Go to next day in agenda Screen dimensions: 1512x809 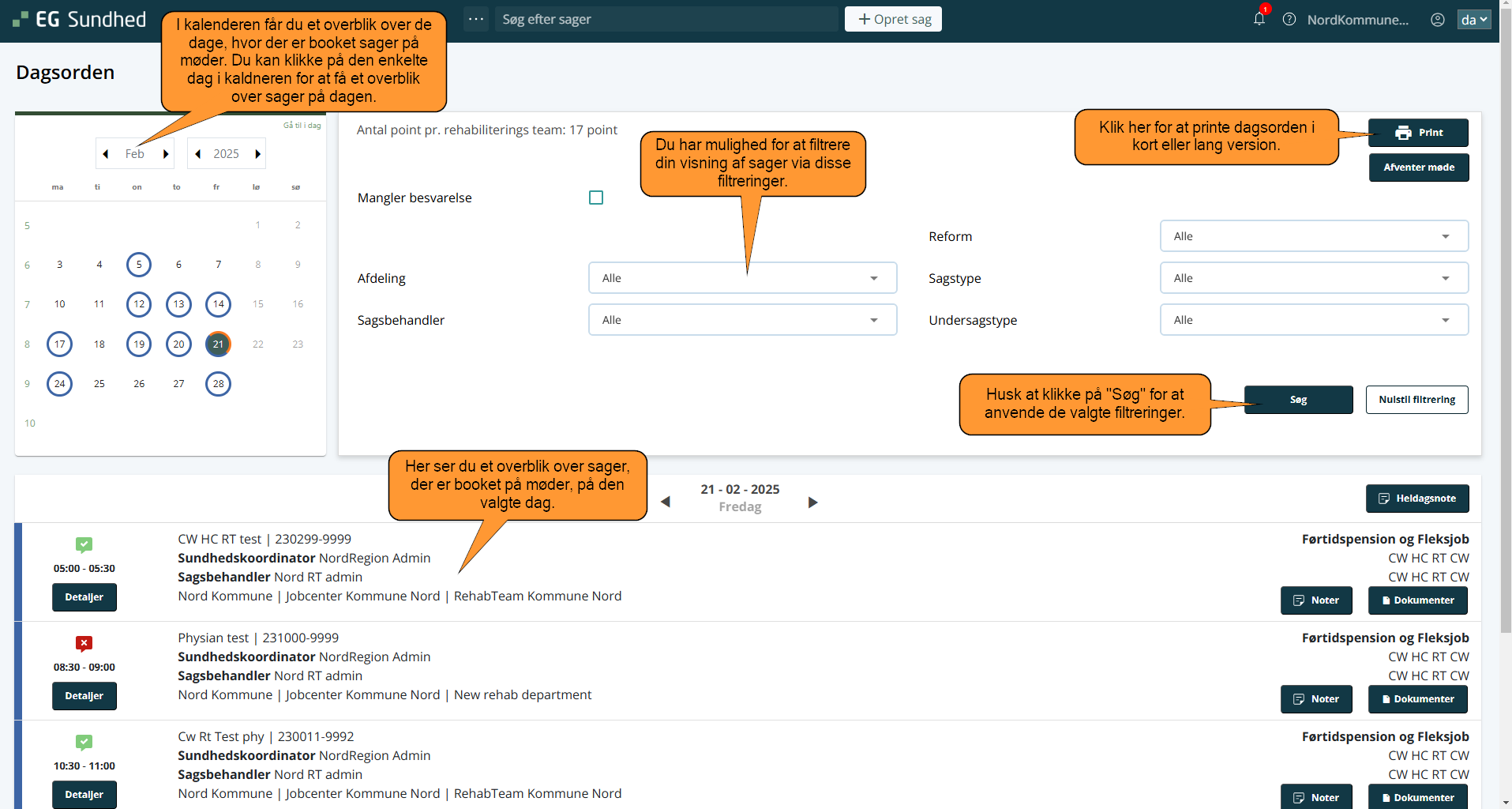[x=813, y=502]
